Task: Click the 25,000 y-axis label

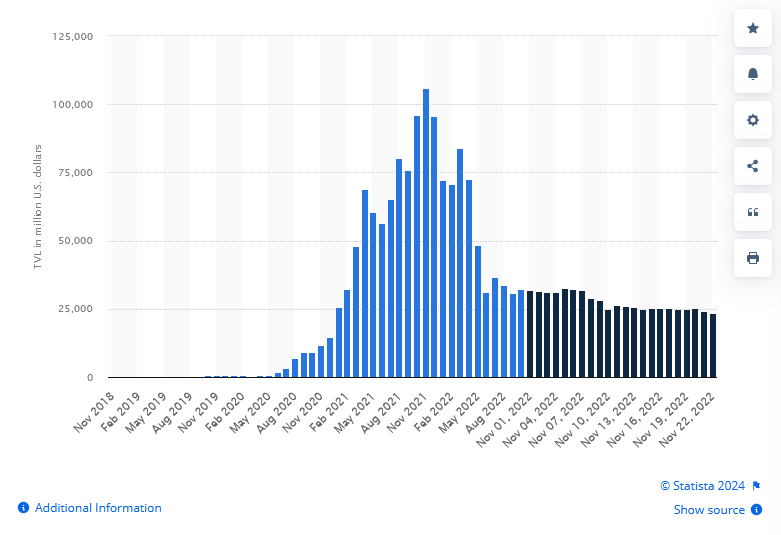Action: click(75, 309)
